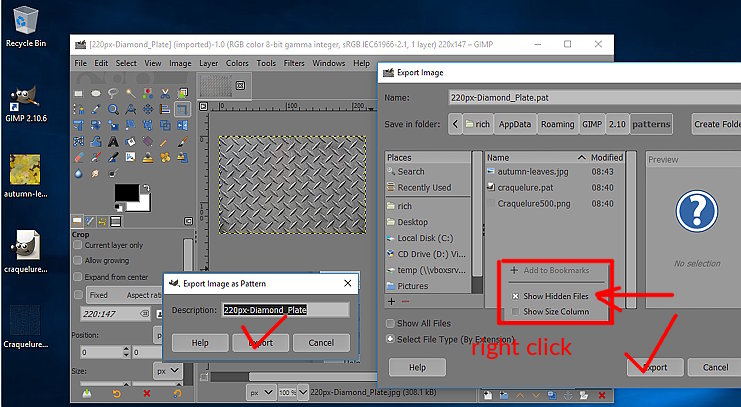
Task: Select the Blur/Sharpen droplet tool
Action: [x=78, y=173]
